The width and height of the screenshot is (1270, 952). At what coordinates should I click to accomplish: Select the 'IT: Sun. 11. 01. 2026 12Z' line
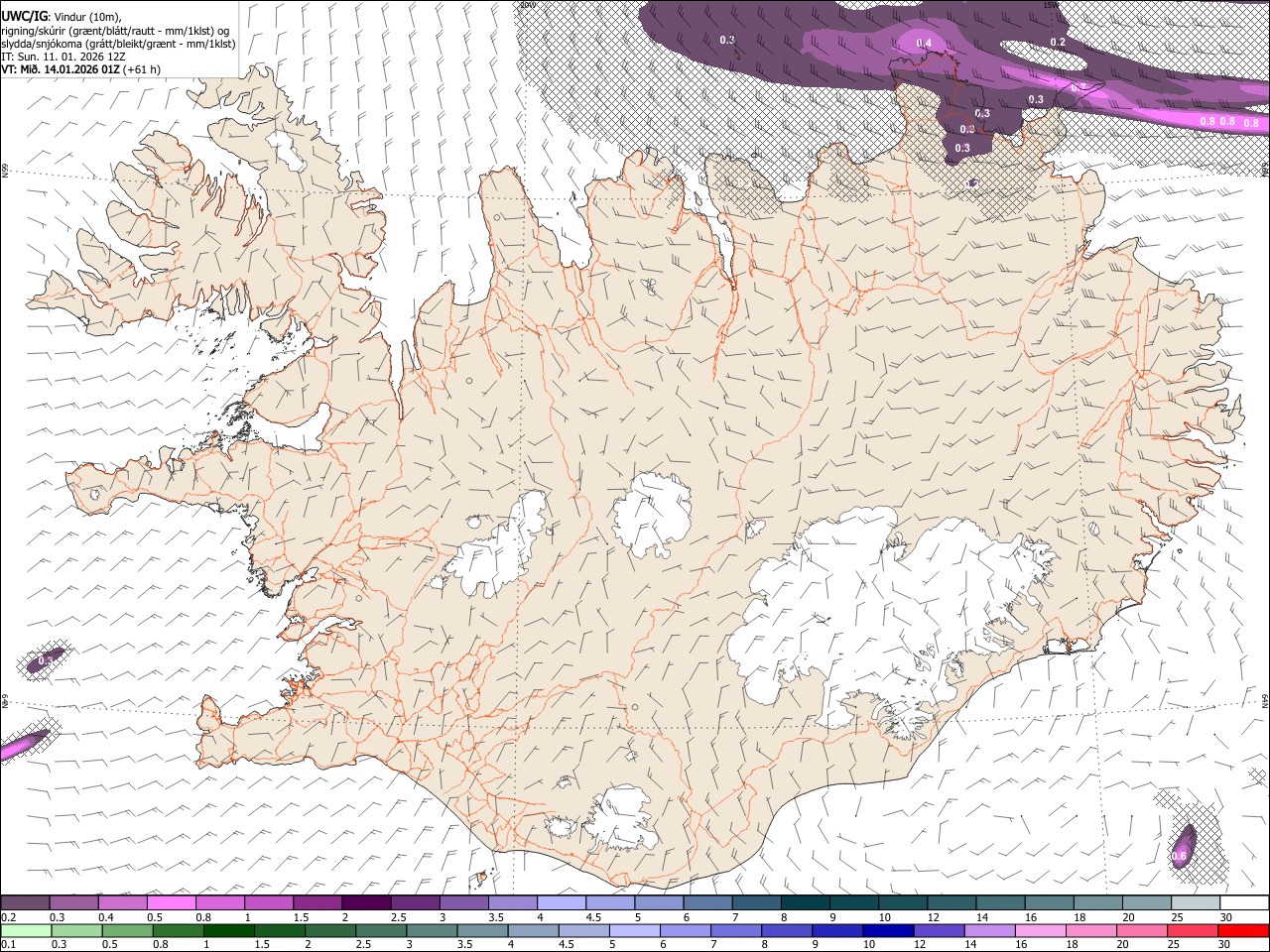63,57
